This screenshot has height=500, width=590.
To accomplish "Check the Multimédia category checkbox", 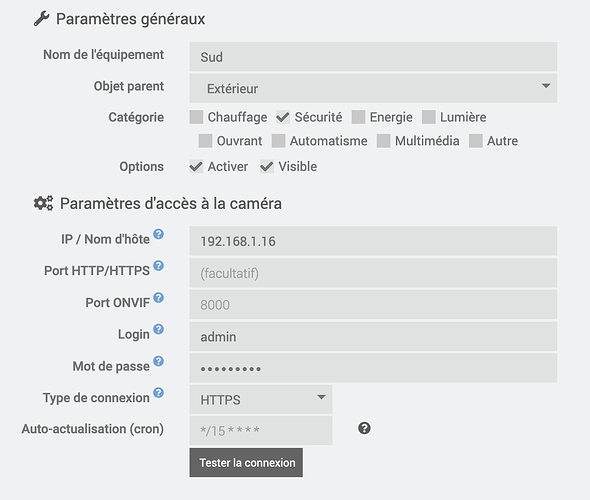I will point(383,141).
